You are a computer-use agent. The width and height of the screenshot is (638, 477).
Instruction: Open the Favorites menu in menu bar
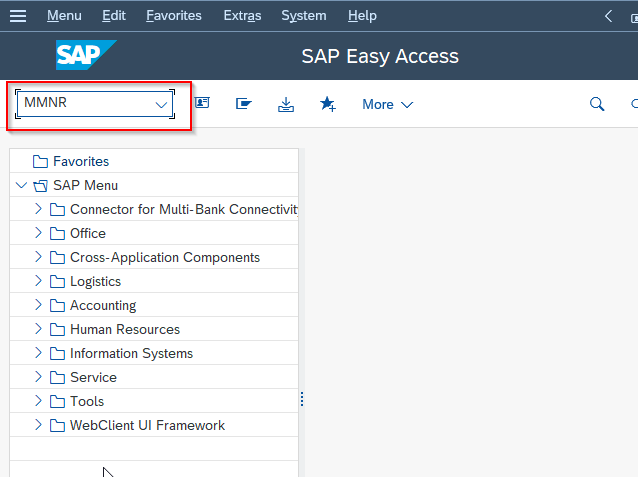pos(174,15)
